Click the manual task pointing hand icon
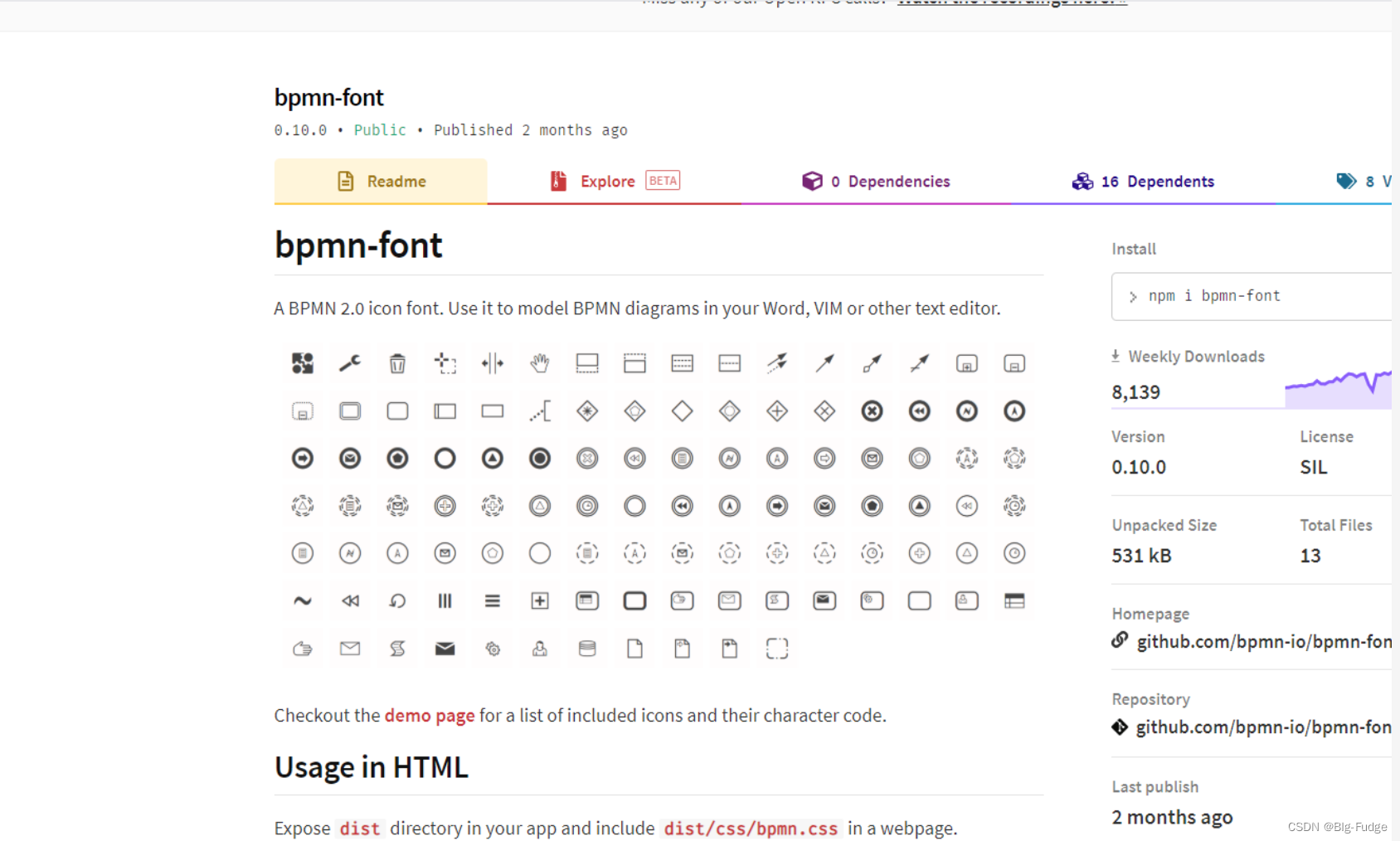Viewport: 1400px width, 841px height. point(303,649)
